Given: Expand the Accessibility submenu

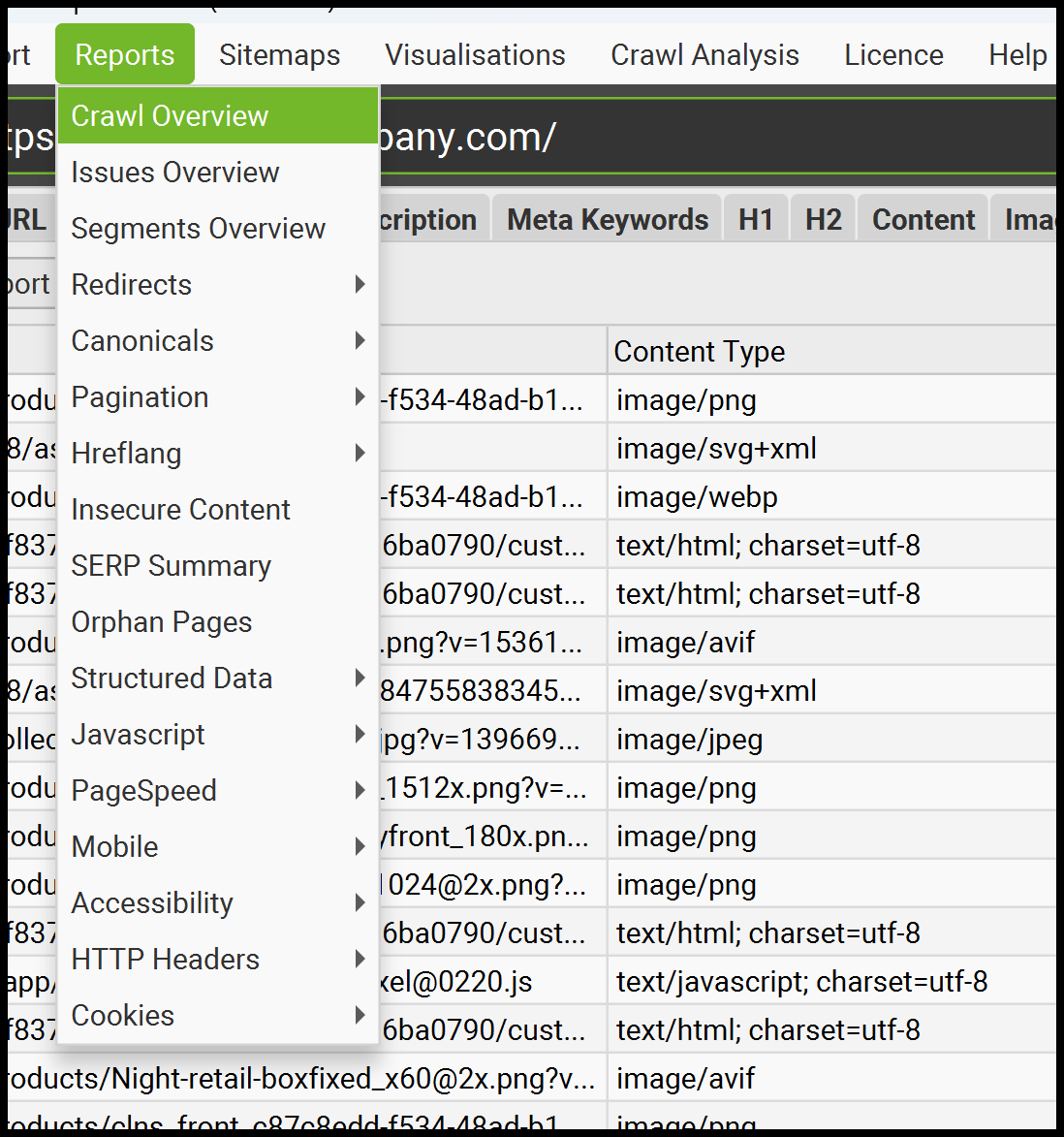Looking at the screenshot, I should pos(218,902).
